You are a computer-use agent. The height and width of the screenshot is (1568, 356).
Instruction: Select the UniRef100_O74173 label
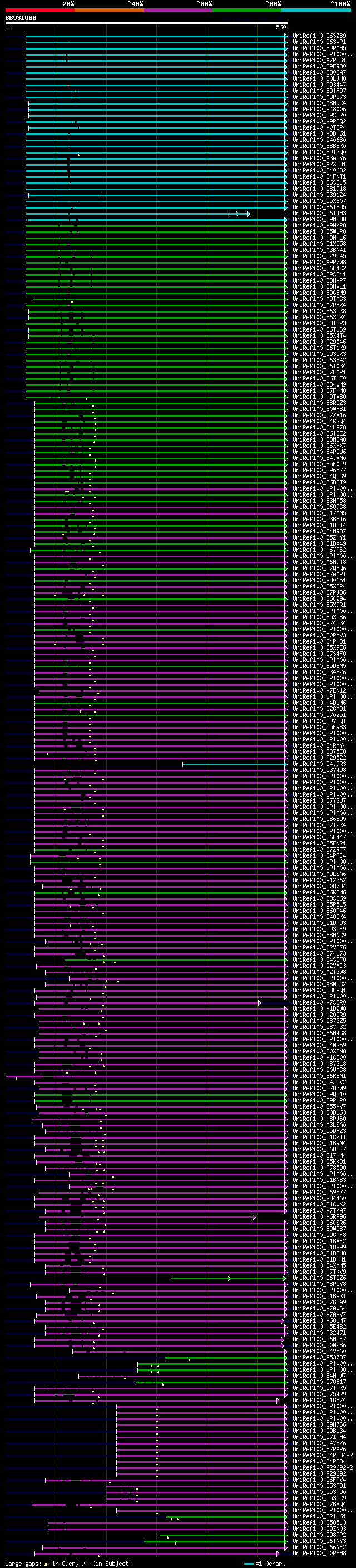coord(319,953)
